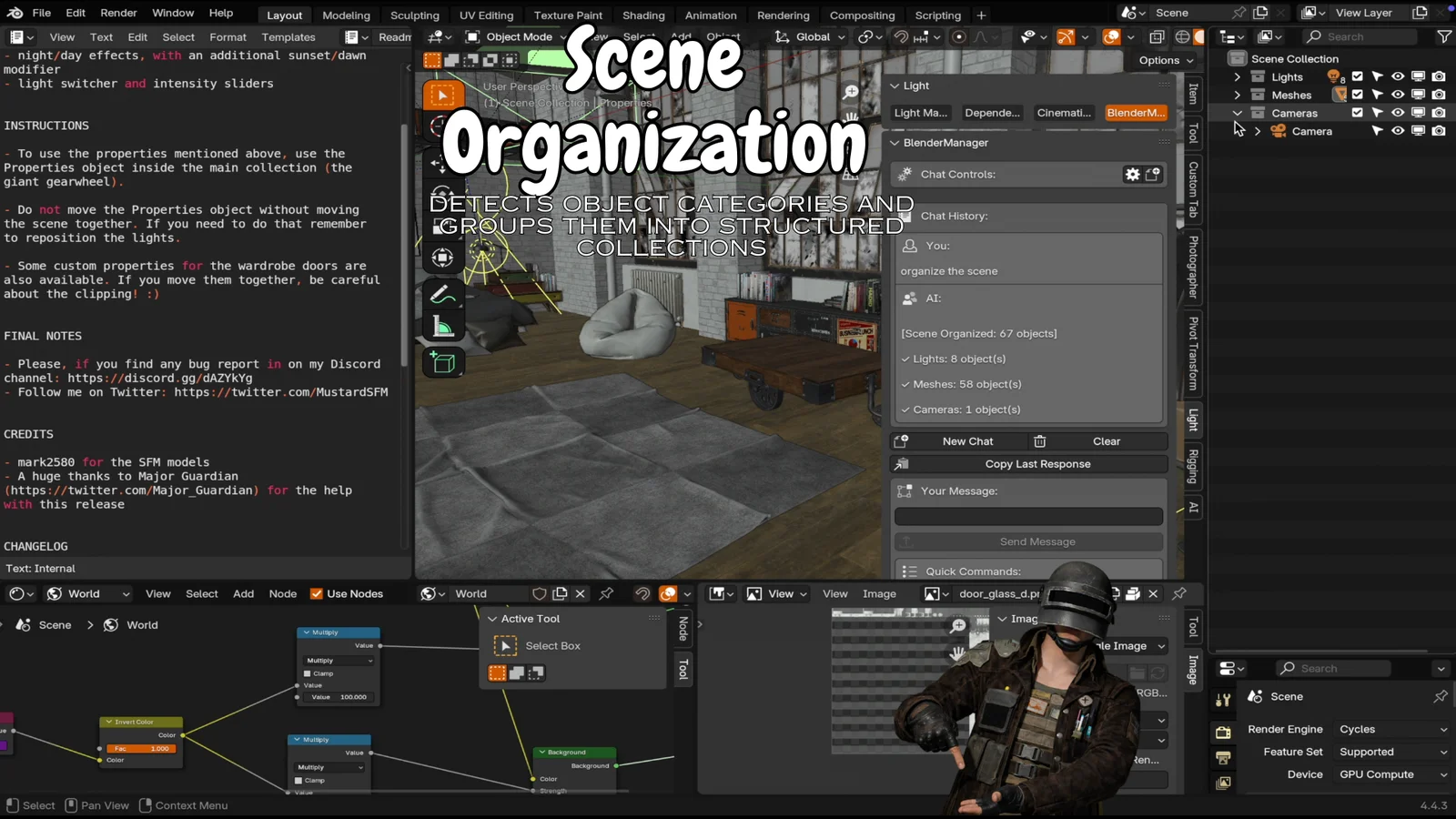The image size is (1456, 819).
Task: Open the Rendering menu
Action: click(783, 15)
